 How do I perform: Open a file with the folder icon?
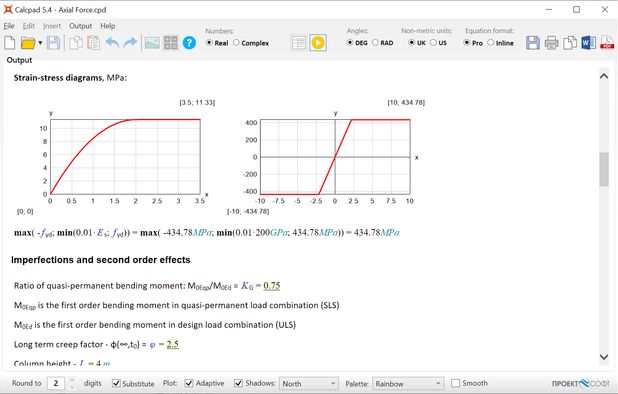coord(28,43)
